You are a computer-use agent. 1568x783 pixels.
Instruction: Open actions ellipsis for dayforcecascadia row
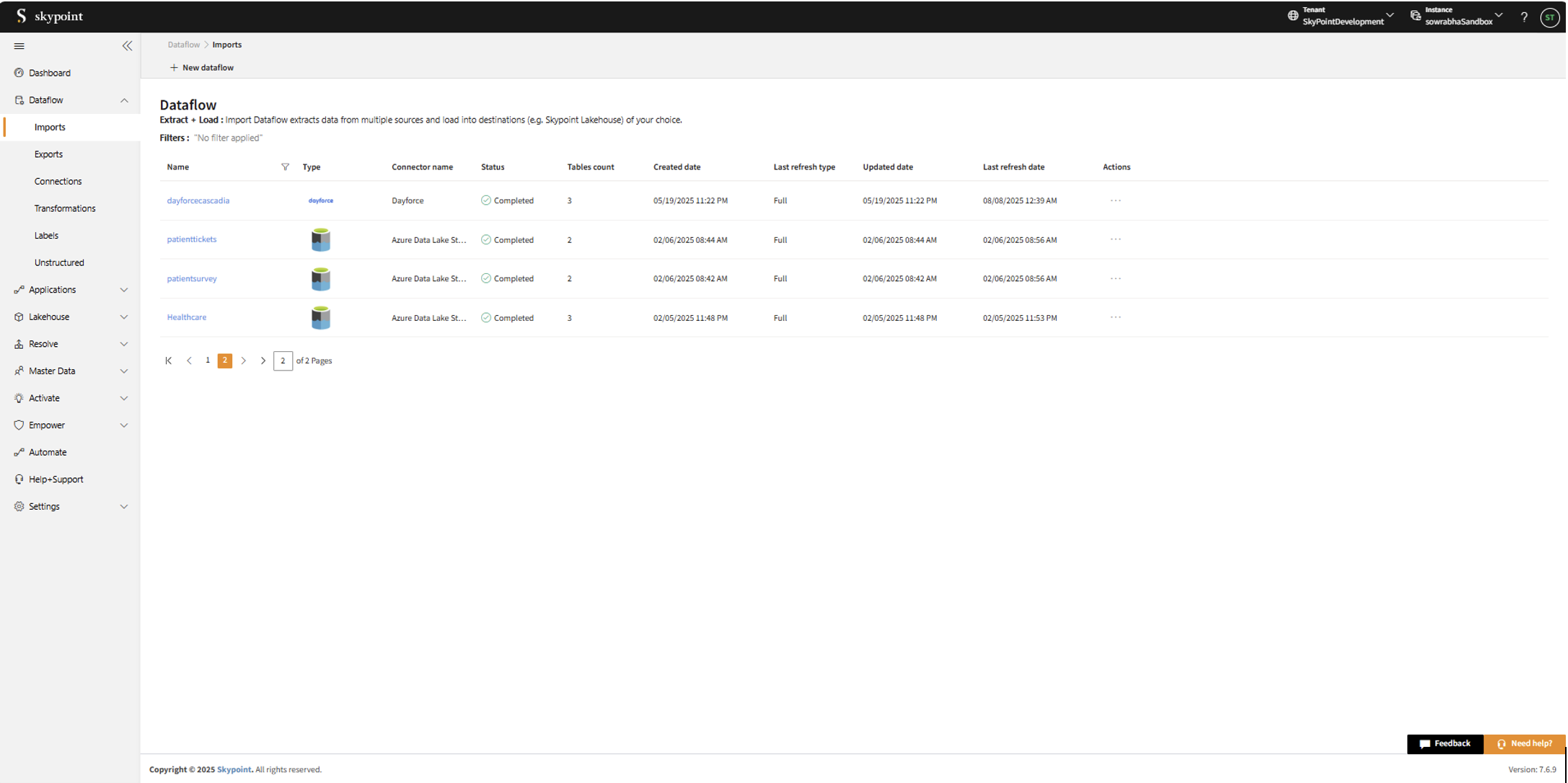pos(1115,200)
